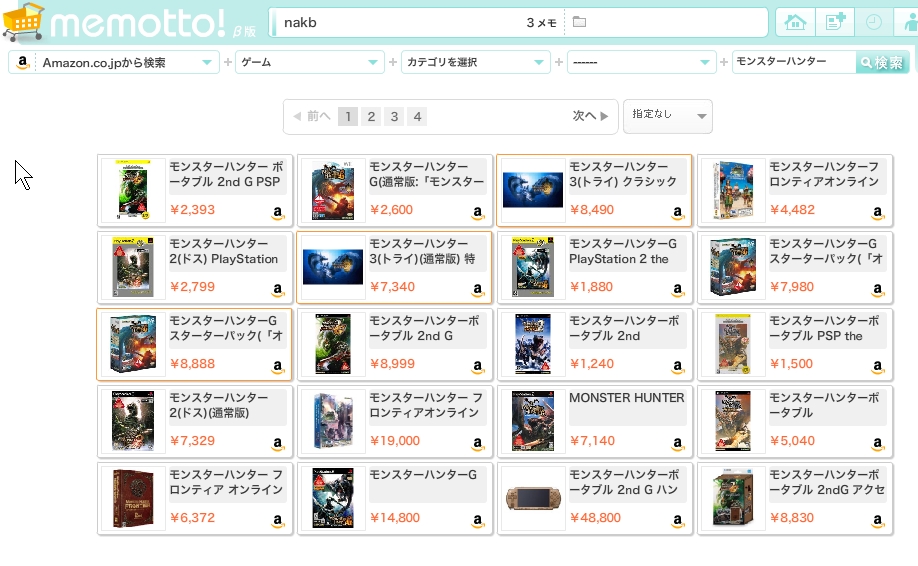Open thumbnail of ¥8,490 item
This screenshot has width=918, height=566.
(x=533, y=190)
